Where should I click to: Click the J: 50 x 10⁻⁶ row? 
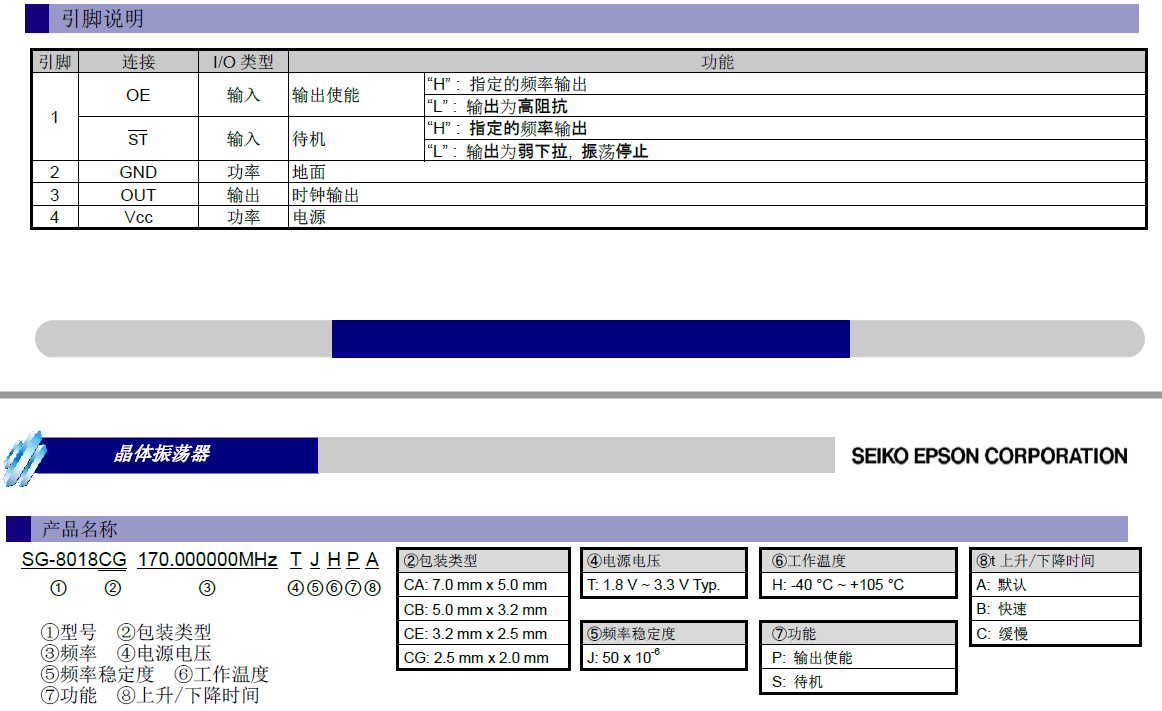coord(664,658)
